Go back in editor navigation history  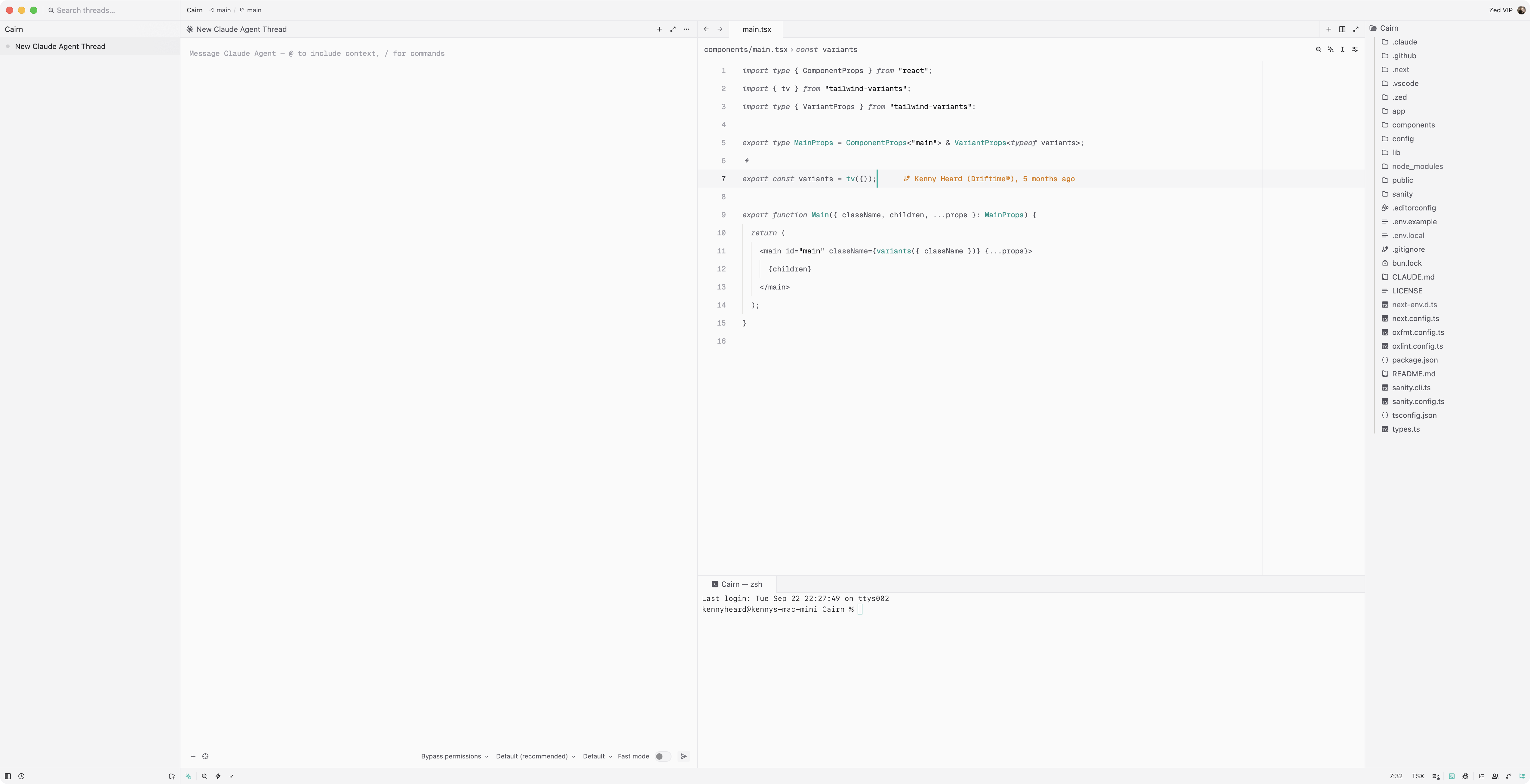coord(706,29)
